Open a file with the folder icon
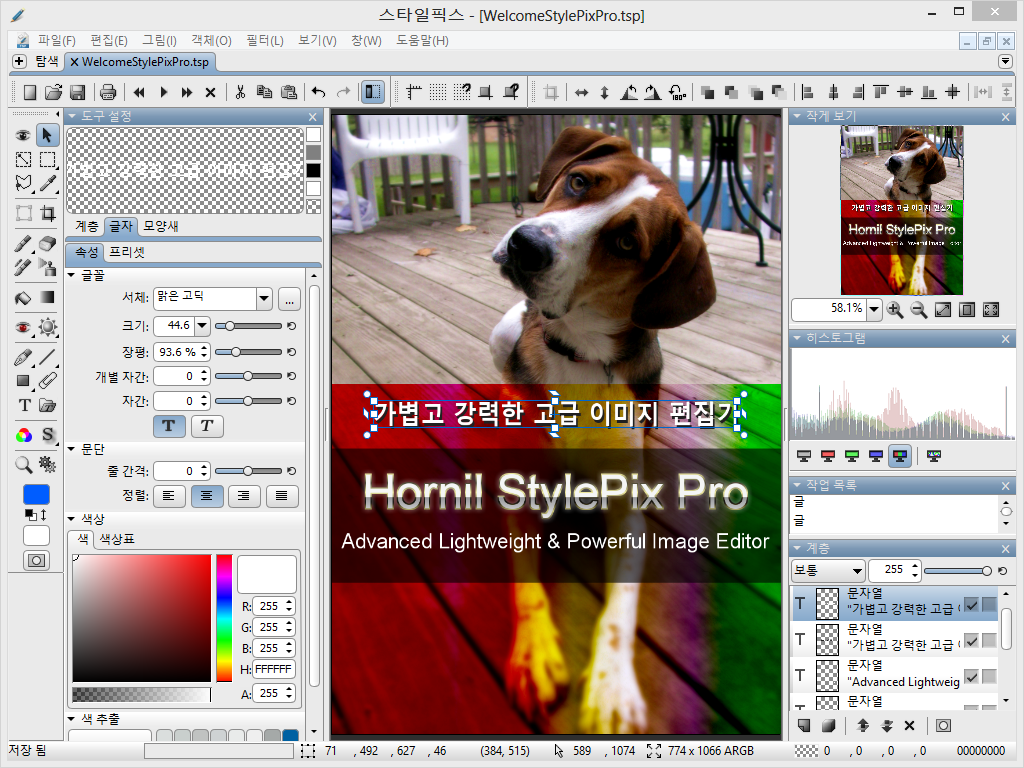Screen dimensions: 1024x768 (x=54, y=92)
